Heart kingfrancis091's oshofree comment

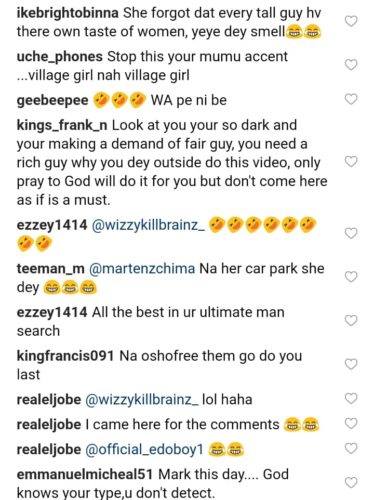pyautogui.click(x=351, y=364)
